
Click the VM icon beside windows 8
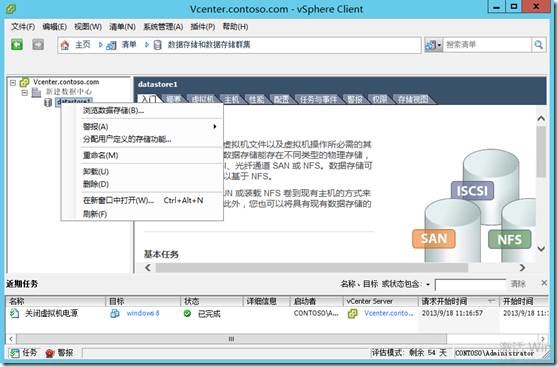pos(115,314)
